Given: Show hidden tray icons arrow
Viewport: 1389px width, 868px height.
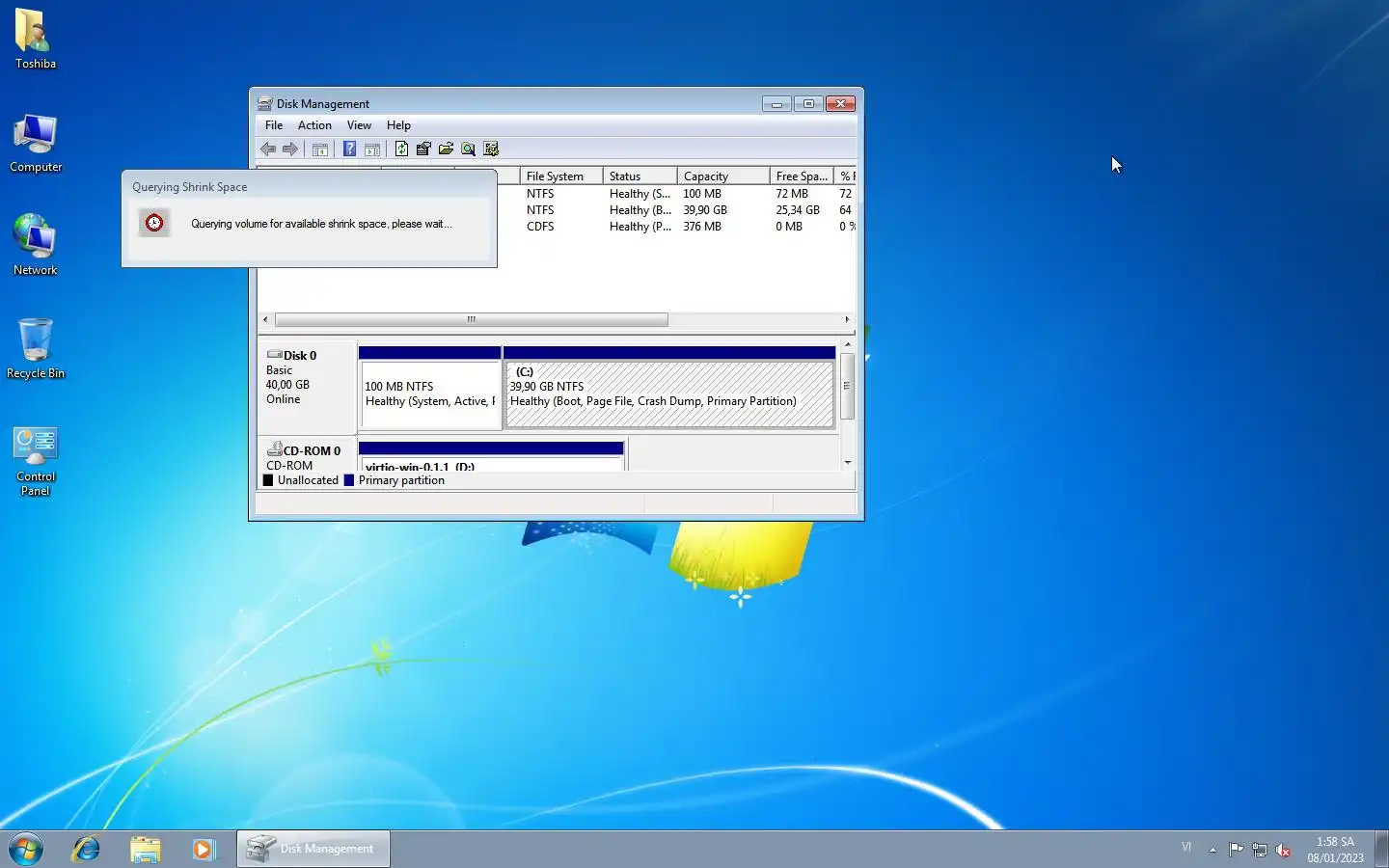Looking at the screenshot, I should 1212,850.
